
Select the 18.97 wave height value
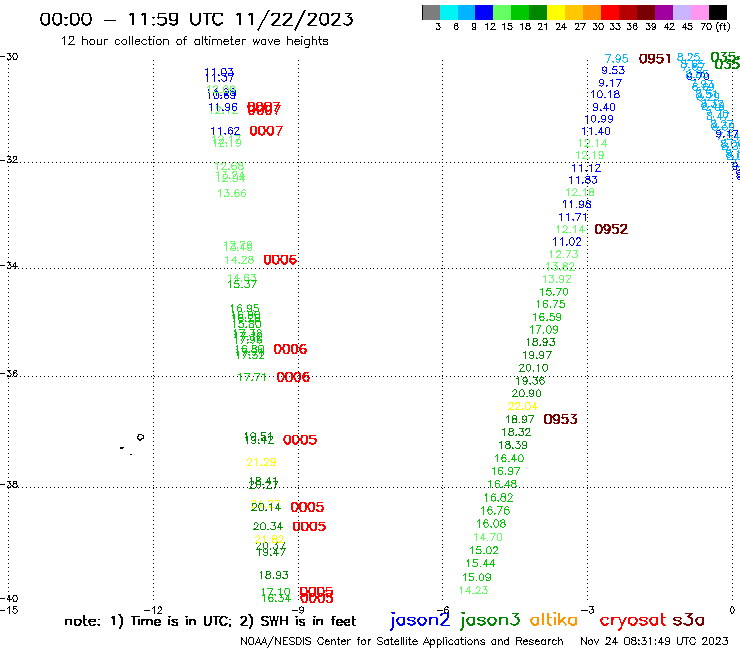point(520,419)
